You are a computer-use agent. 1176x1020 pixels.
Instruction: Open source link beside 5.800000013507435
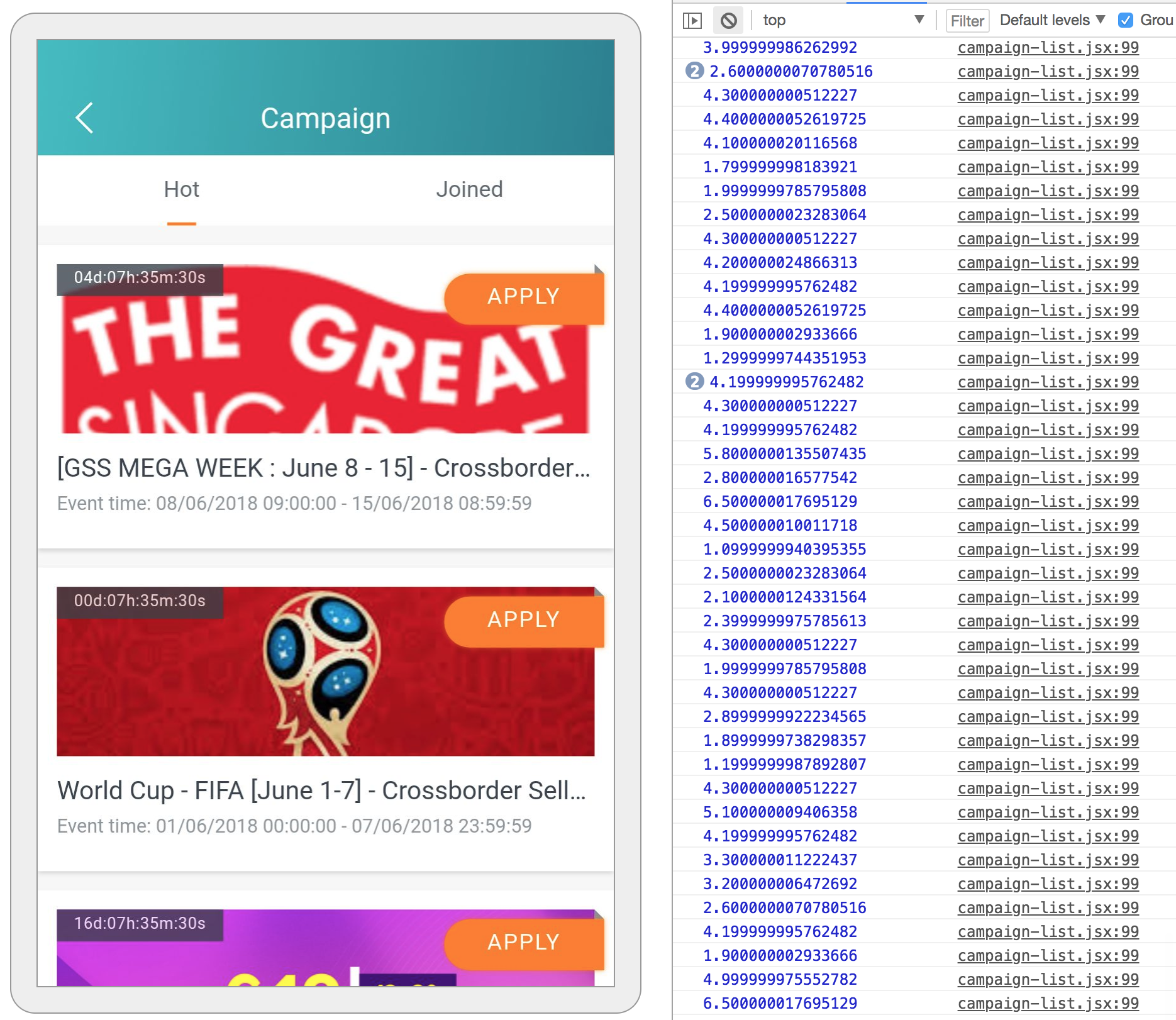coord(1048,454)
